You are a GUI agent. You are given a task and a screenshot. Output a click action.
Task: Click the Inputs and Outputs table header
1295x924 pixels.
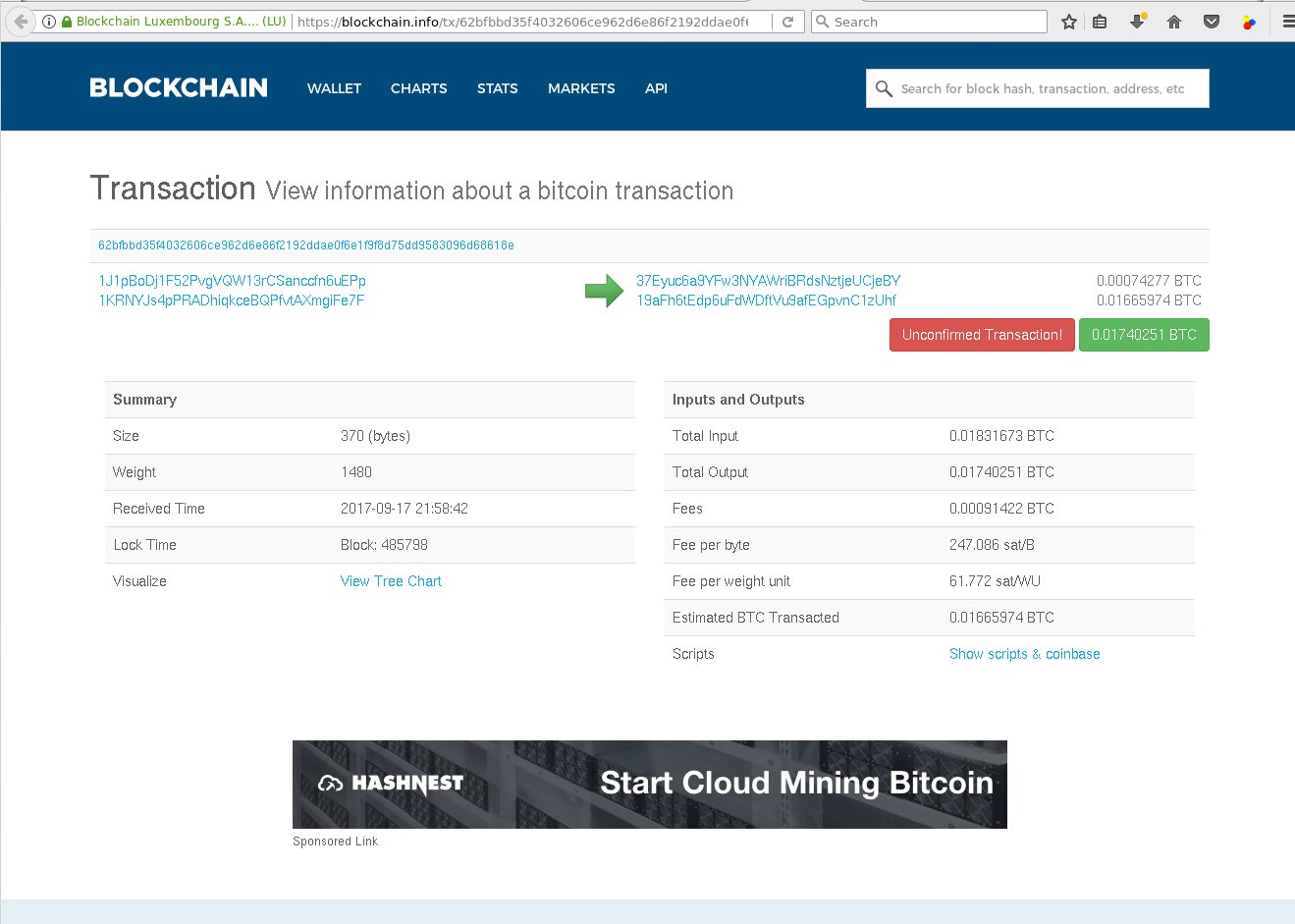930,400
